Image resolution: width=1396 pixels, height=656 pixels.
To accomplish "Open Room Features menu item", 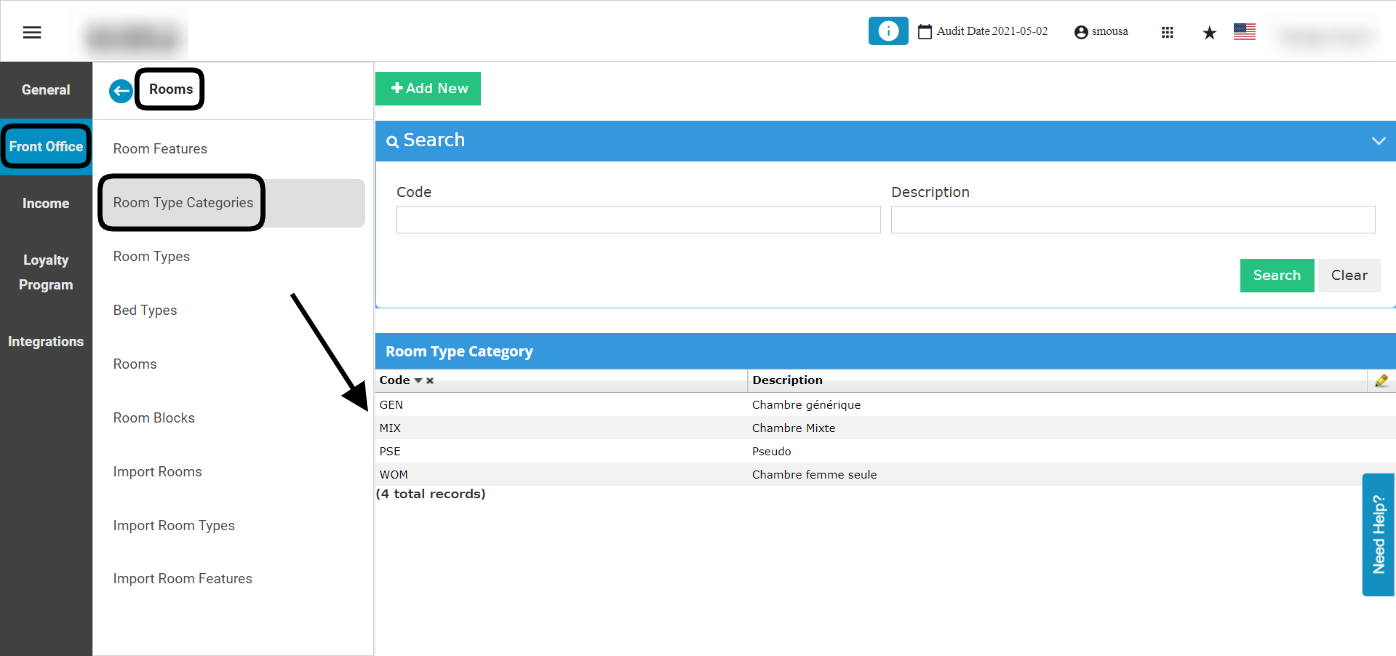I will 160,149.
